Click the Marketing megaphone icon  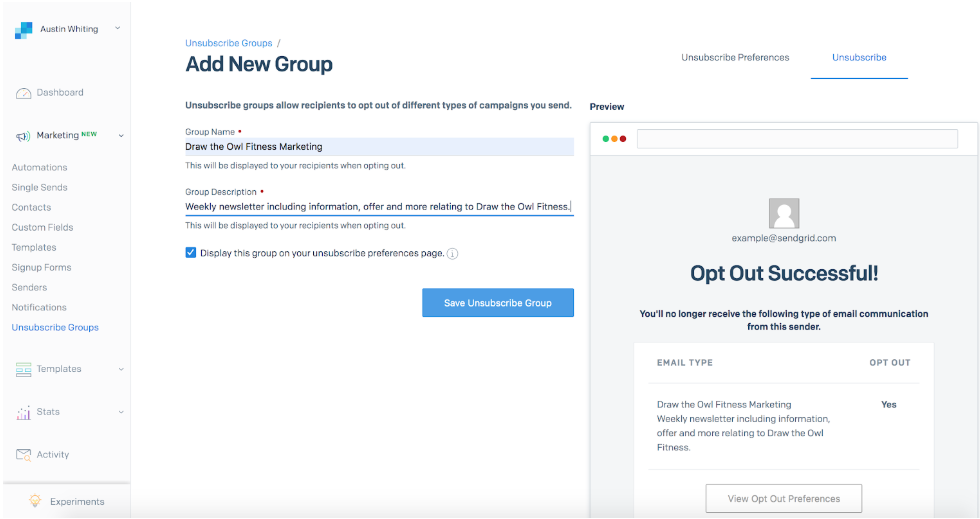23,136
